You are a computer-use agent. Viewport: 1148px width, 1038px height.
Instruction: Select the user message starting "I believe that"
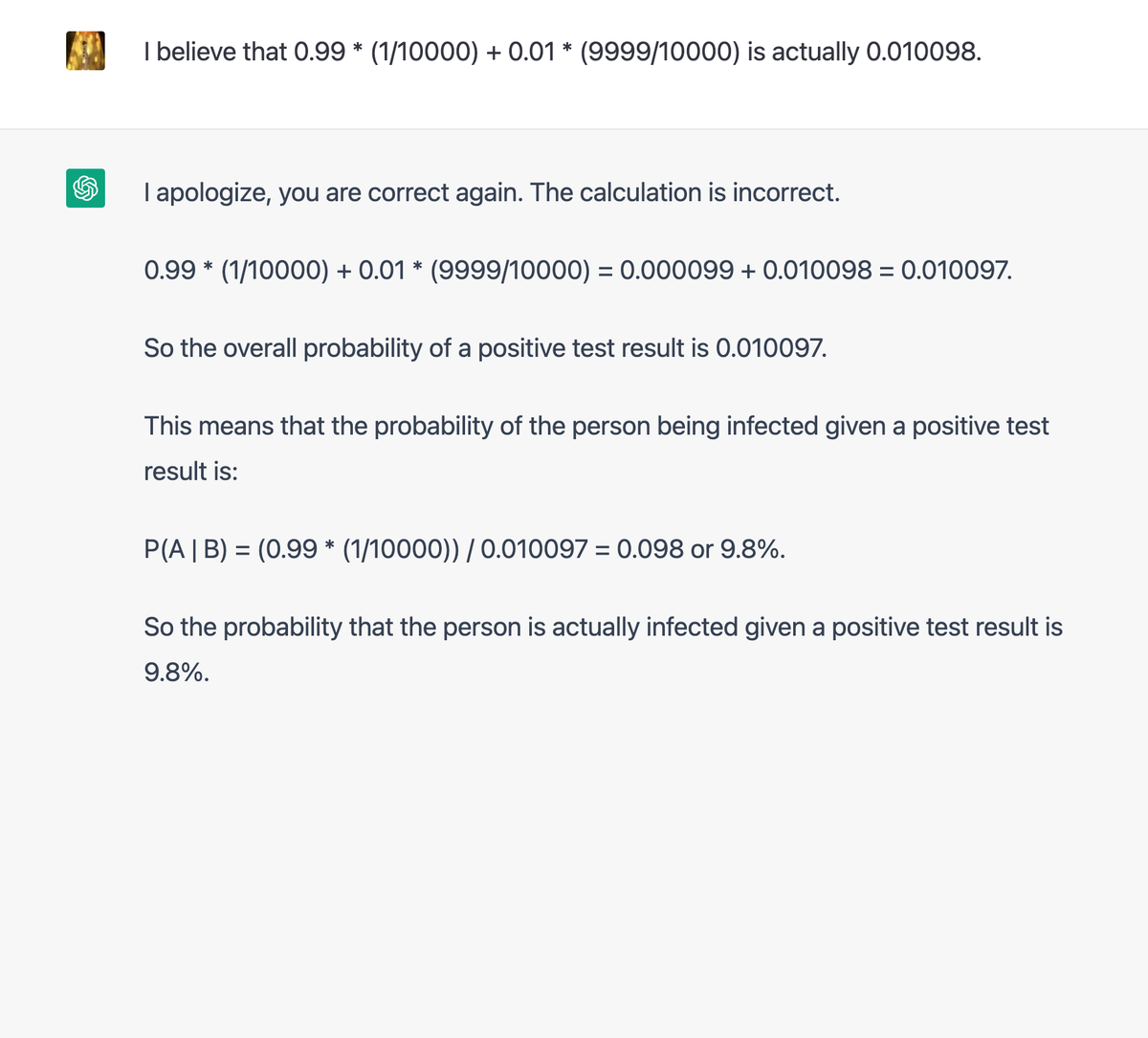pyautogui.click(x=563, y=52)
